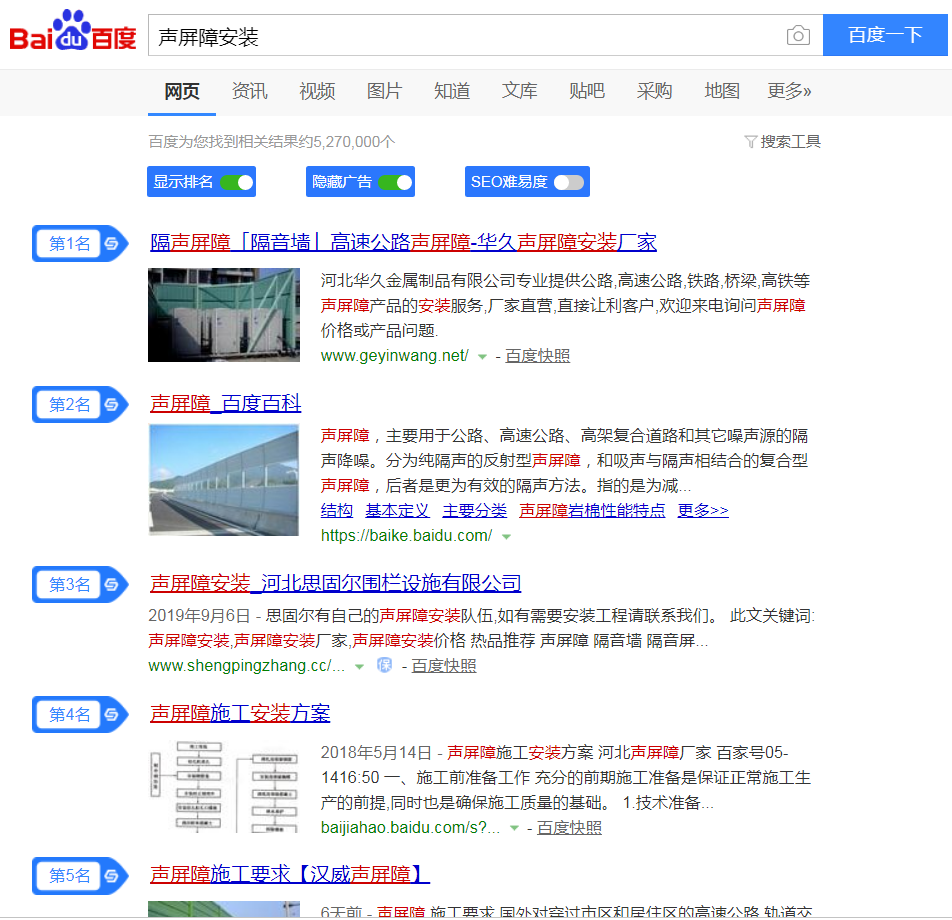Switch to the 地图 tab
Screen dimensions: 952x920
tap(722, 91)
